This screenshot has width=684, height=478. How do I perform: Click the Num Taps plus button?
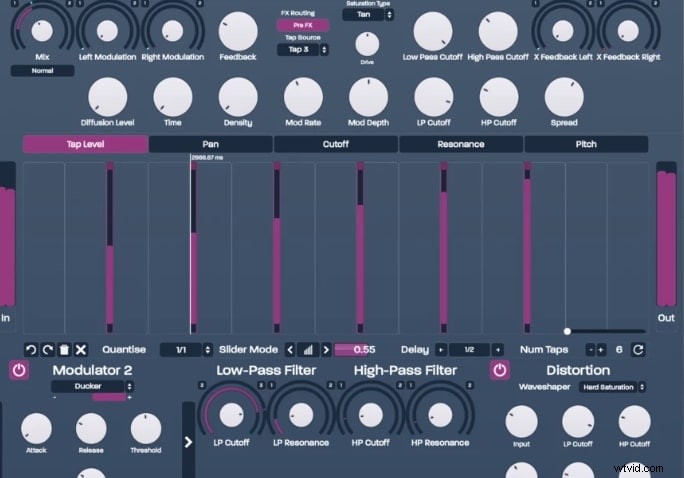[x=601, y=350]
